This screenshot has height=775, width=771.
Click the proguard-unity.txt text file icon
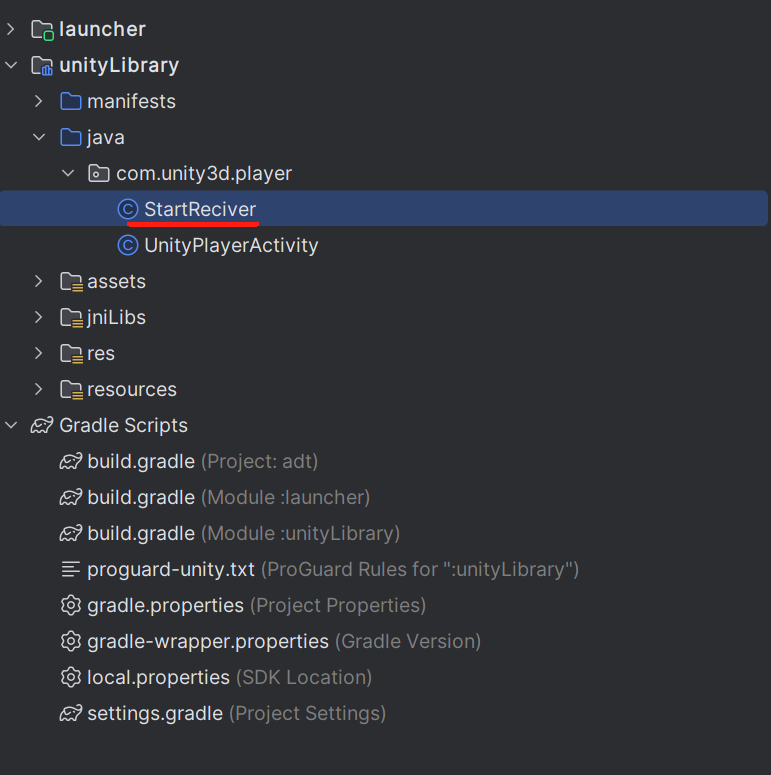[x=71, y=569]
